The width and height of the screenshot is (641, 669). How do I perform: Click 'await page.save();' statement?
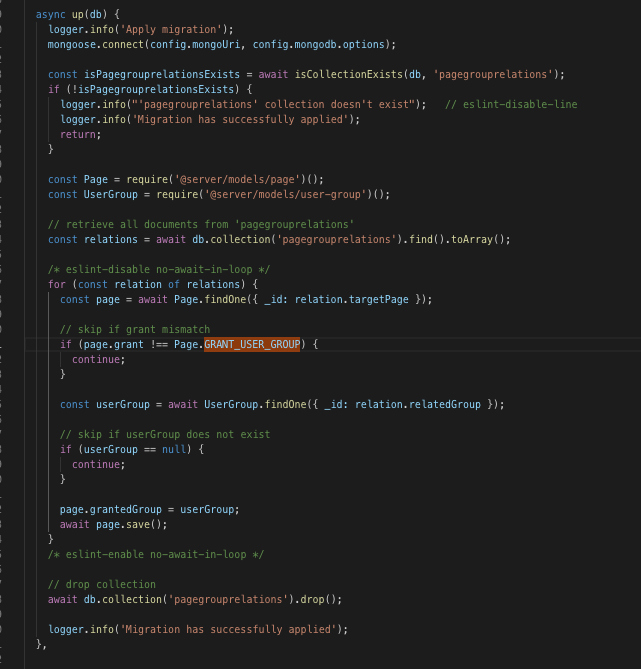click(x=114, y=524)
